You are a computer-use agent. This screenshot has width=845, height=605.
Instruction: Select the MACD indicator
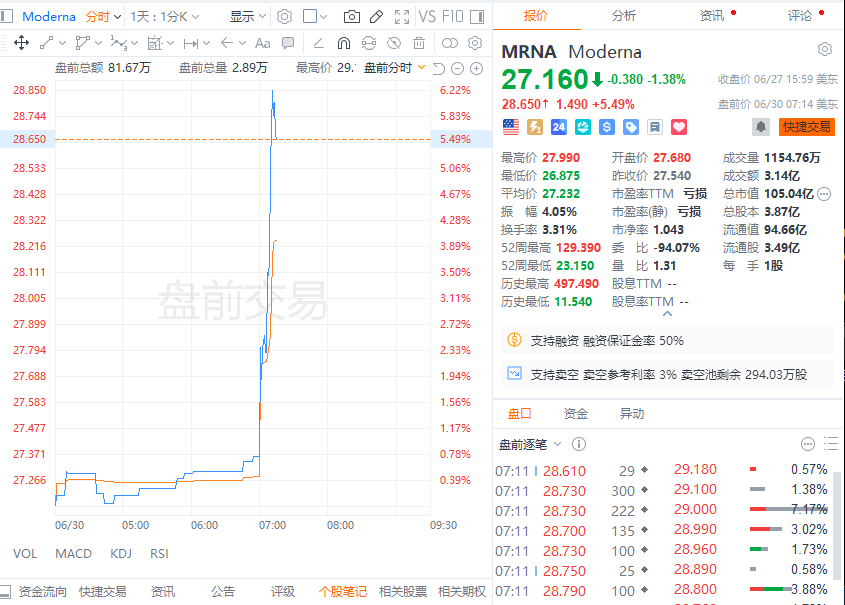[x=73, y=554]
